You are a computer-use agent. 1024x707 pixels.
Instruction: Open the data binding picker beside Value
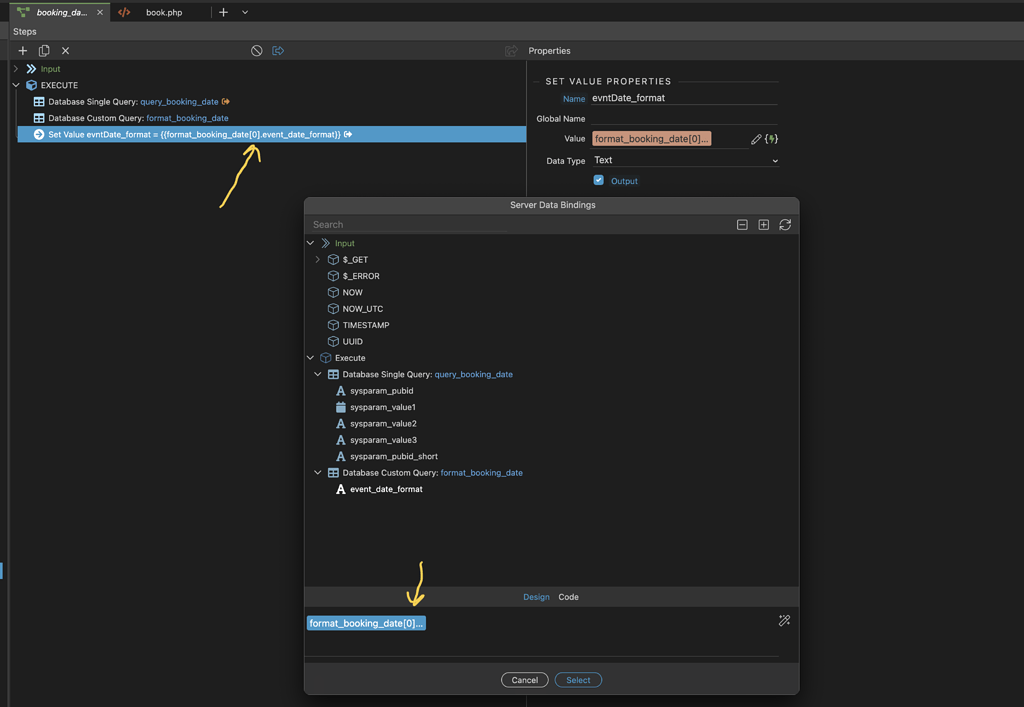(772, 139)
